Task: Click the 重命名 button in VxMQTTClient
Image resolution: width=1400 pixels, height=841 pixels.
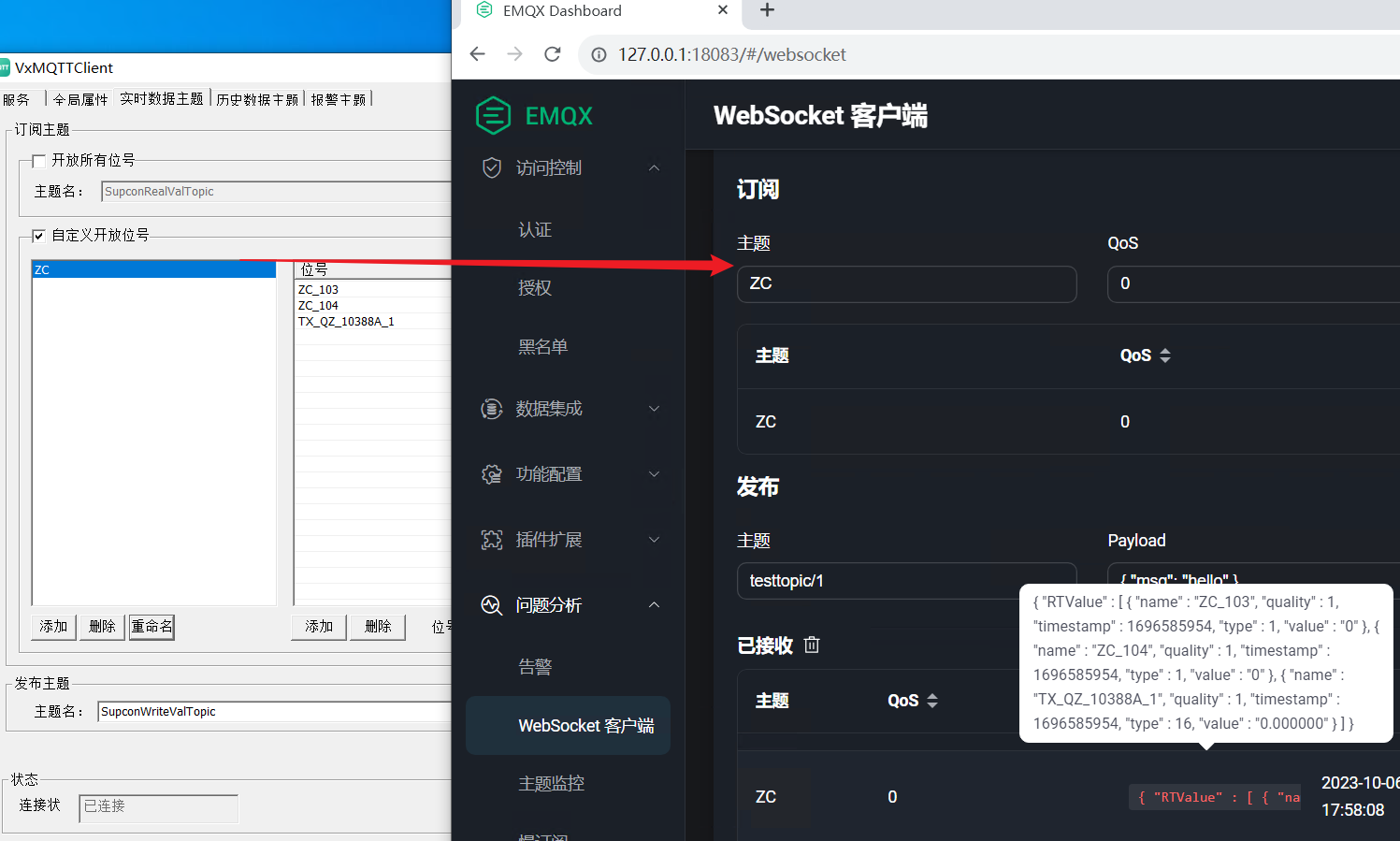Action: tap(152, 627)
